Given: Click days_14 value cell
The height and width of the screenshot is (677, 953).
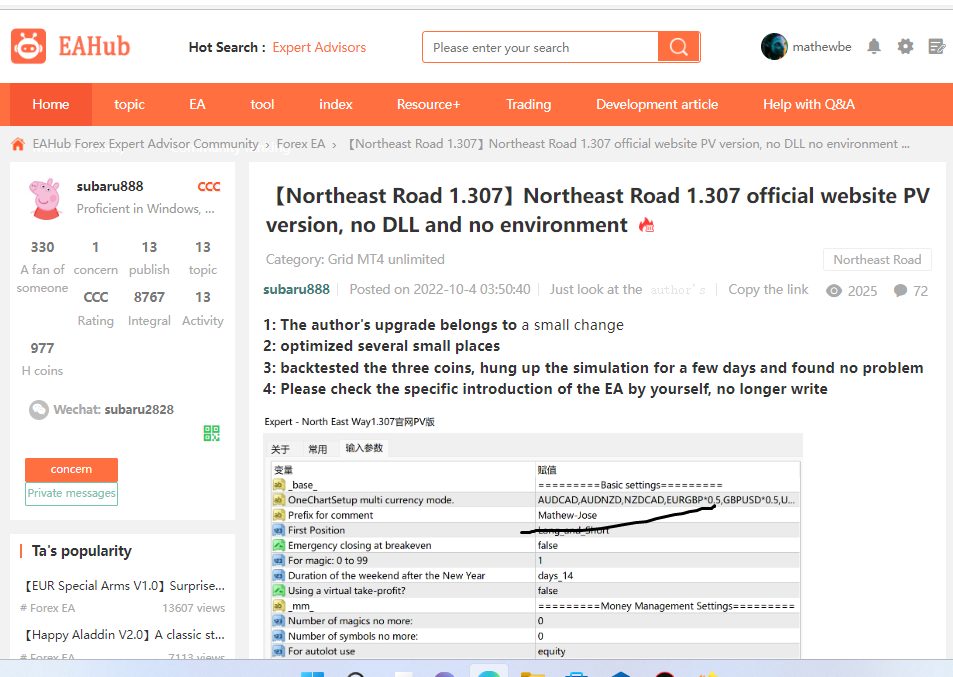Looking at the screenshot, I should pos(667,576).
